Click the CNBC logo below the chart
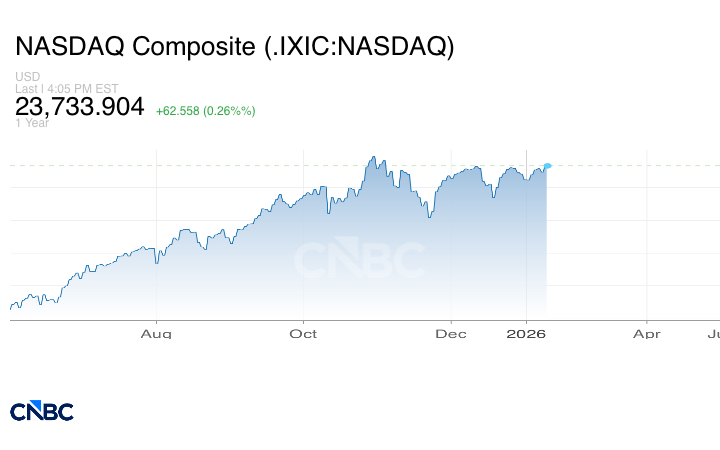The height and width of the screenshot is (450, 720). (x=42, y=411)
